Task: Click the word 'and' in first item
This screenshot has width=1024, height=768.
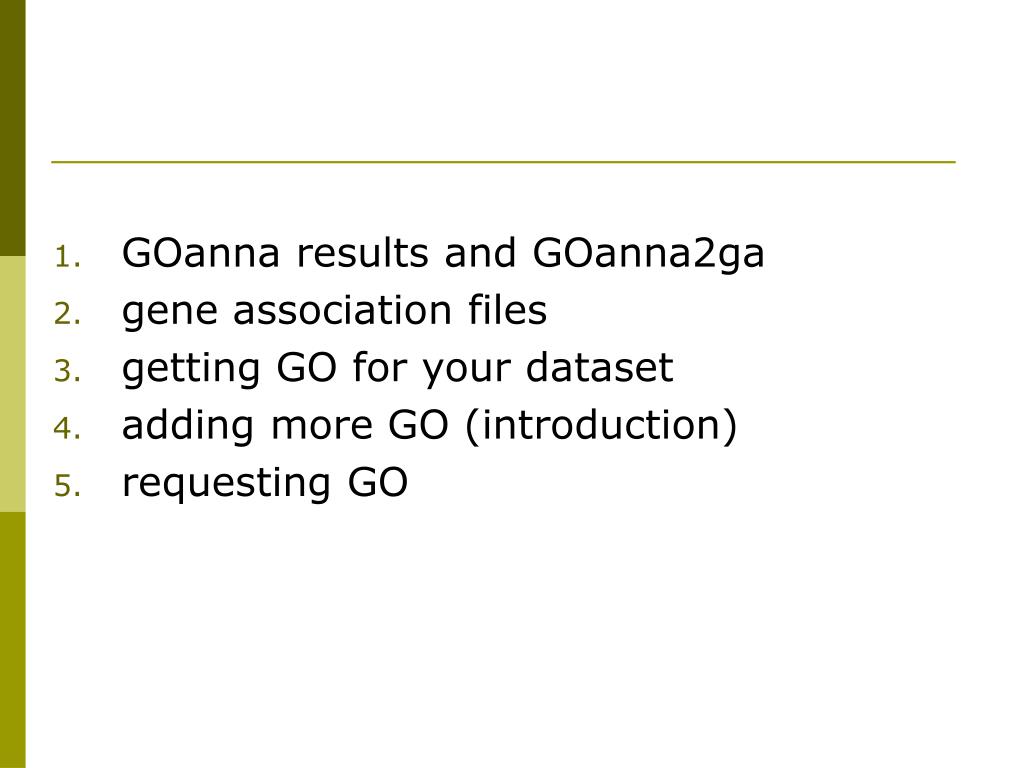Action: pyautogui.click(x=480, y=253)
